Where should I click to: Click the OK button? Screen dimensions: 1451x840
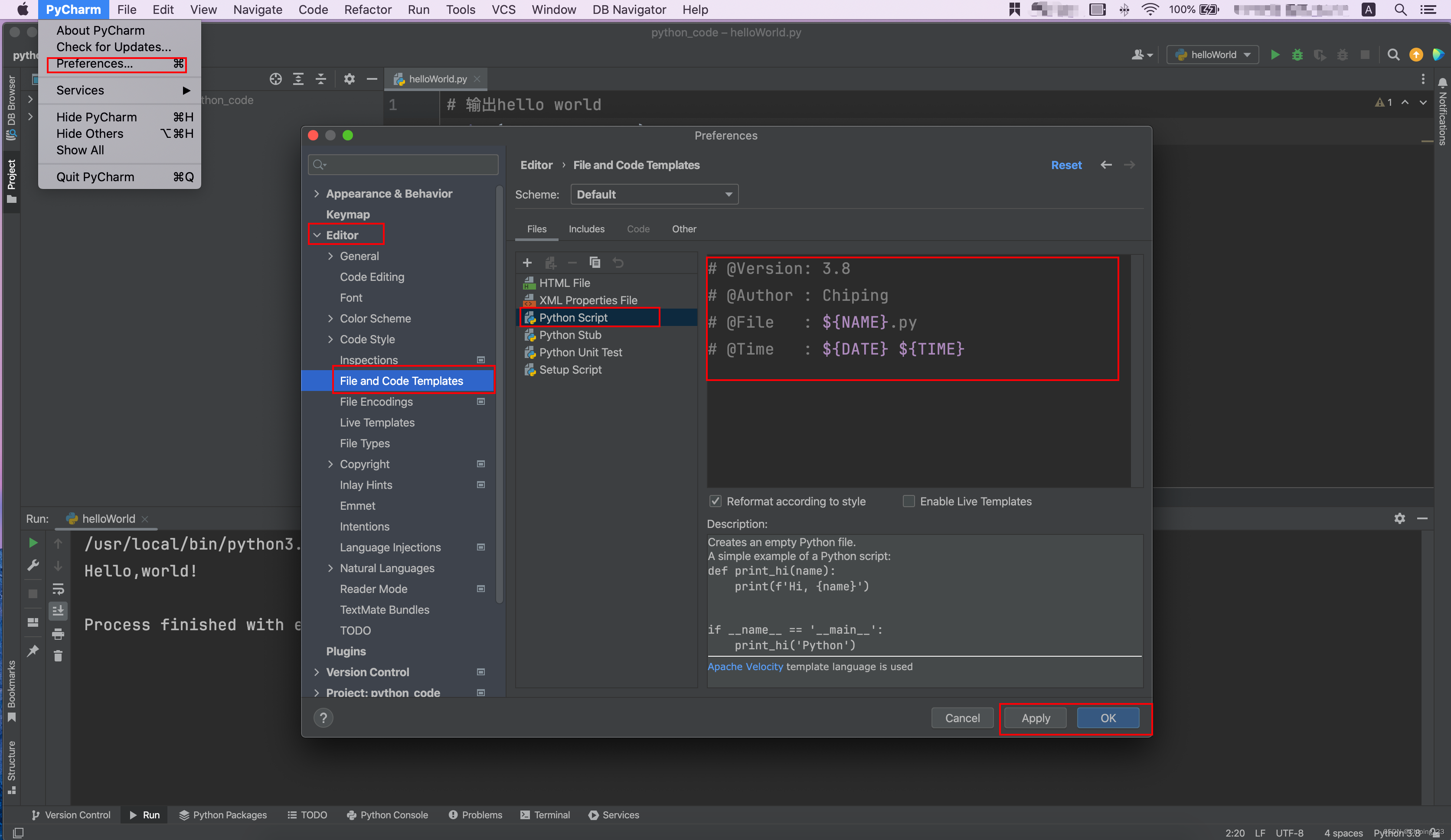click(1108, 717)
